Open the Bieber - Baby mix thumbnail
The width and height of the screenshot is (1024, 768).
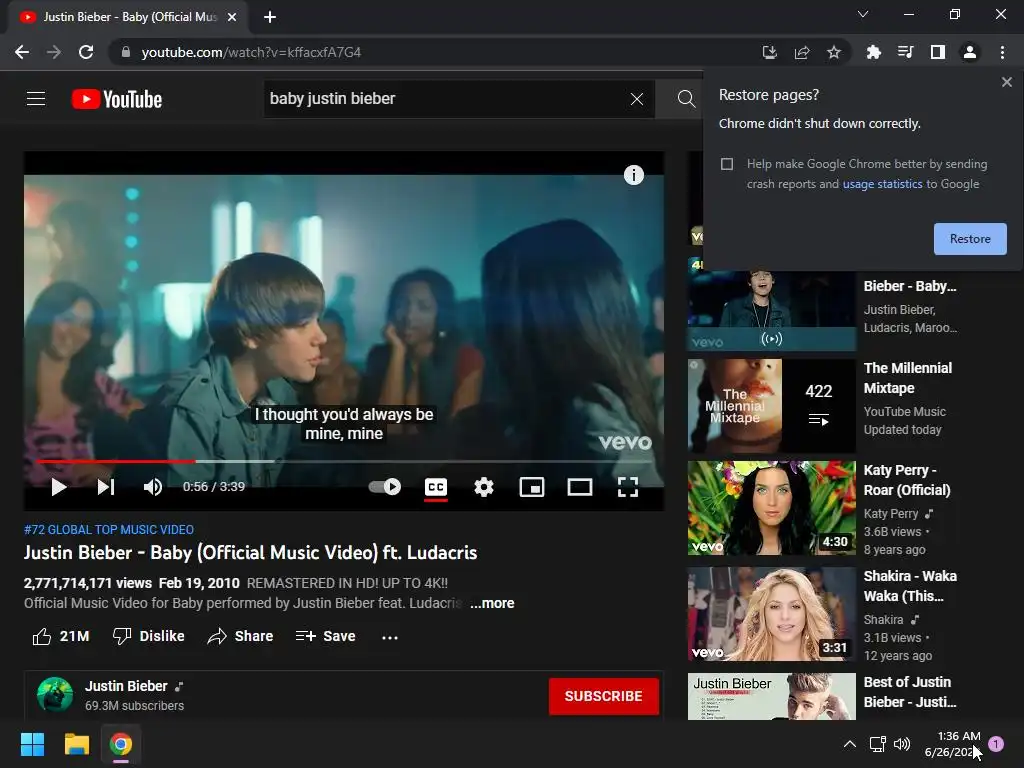pos(771,311)
